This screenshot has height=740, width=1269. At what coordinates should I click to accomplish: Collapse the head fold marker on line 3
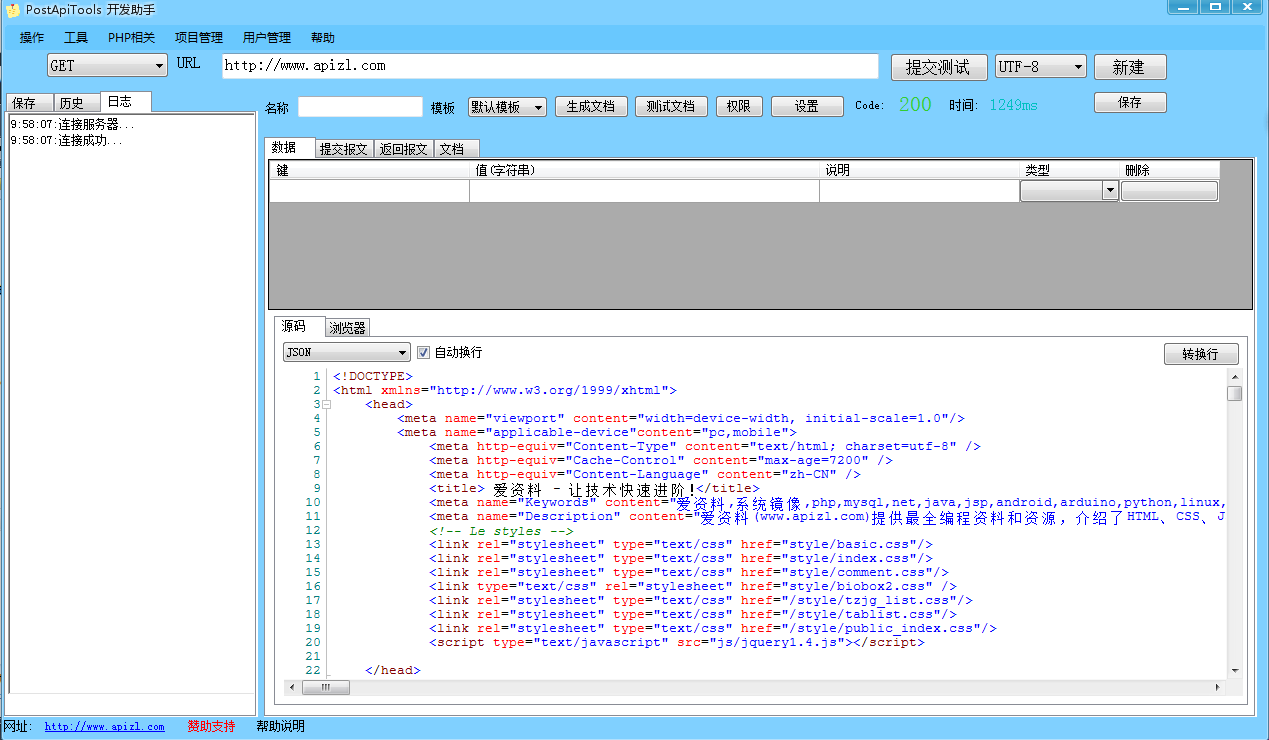[x=326, y=404]
